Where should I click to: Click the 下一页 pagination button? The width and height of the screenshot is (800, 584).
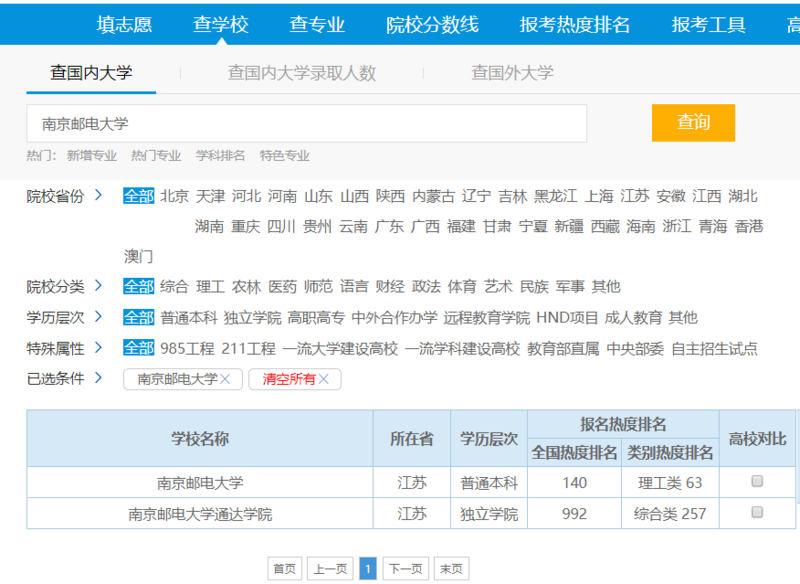pyautogui.click(x=406, y=569)
